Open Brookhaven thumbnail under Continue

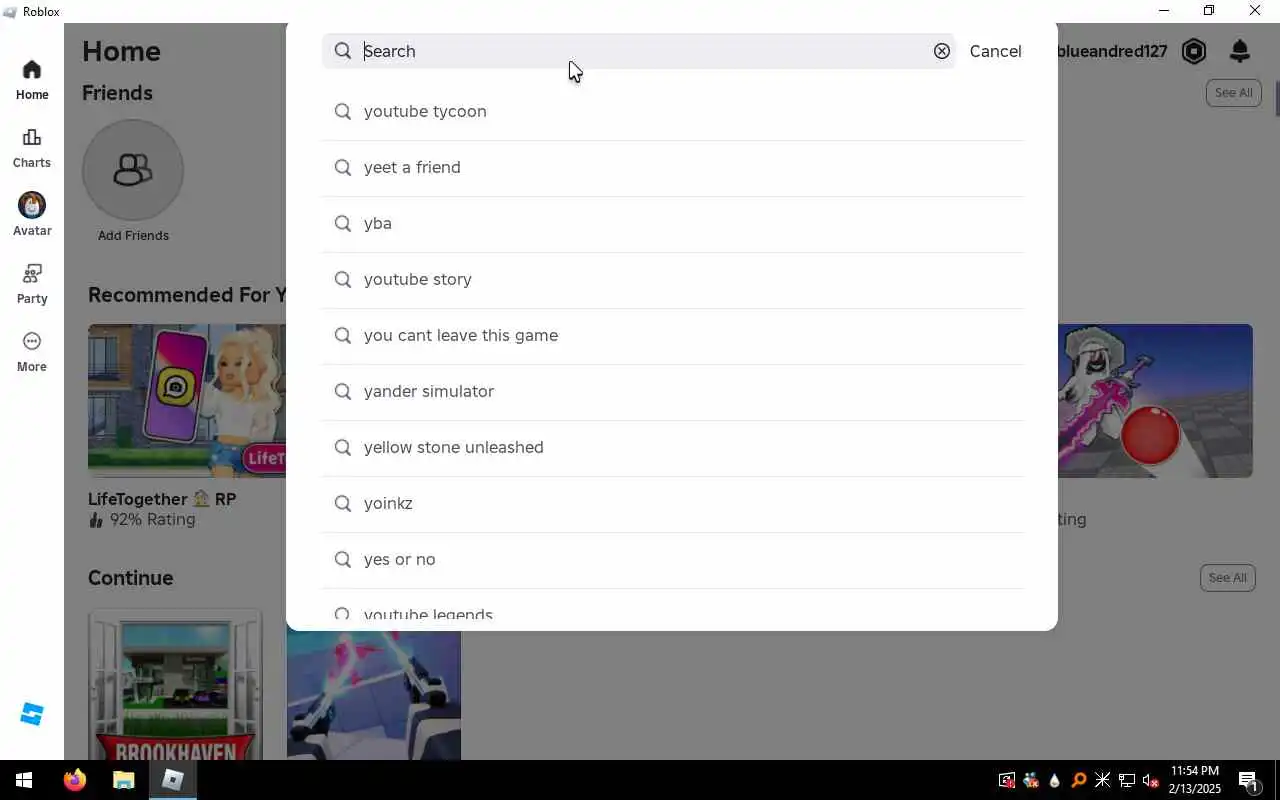click(175, 685)
